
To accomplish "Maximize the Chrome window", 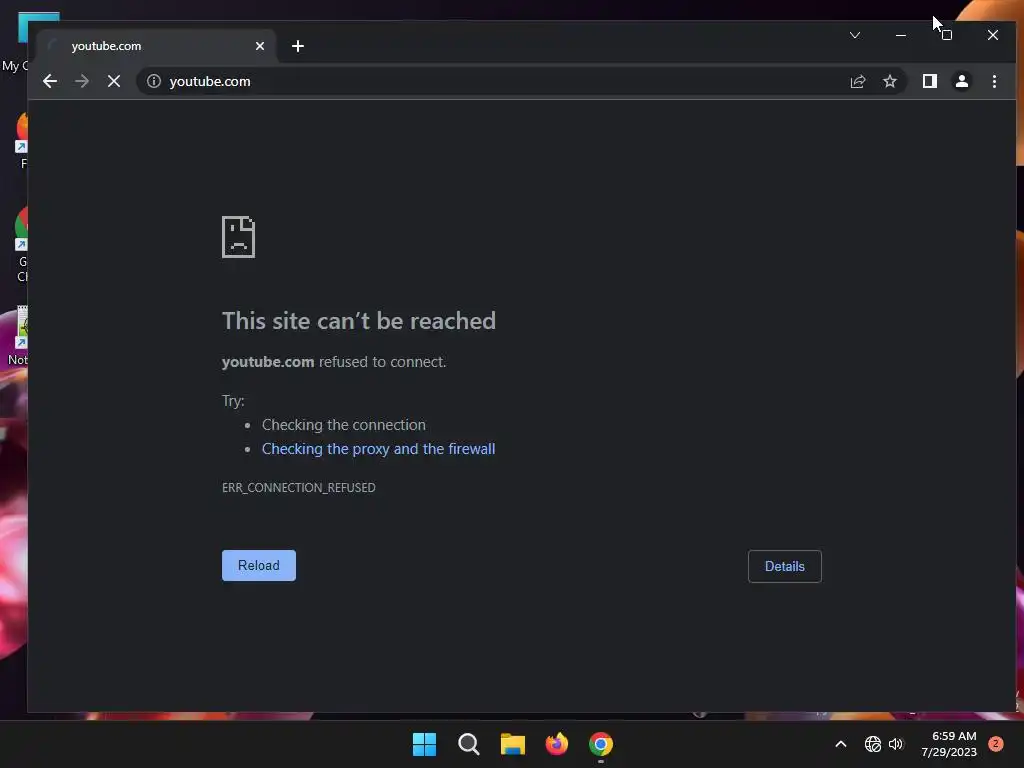I will tap(947, 35).
